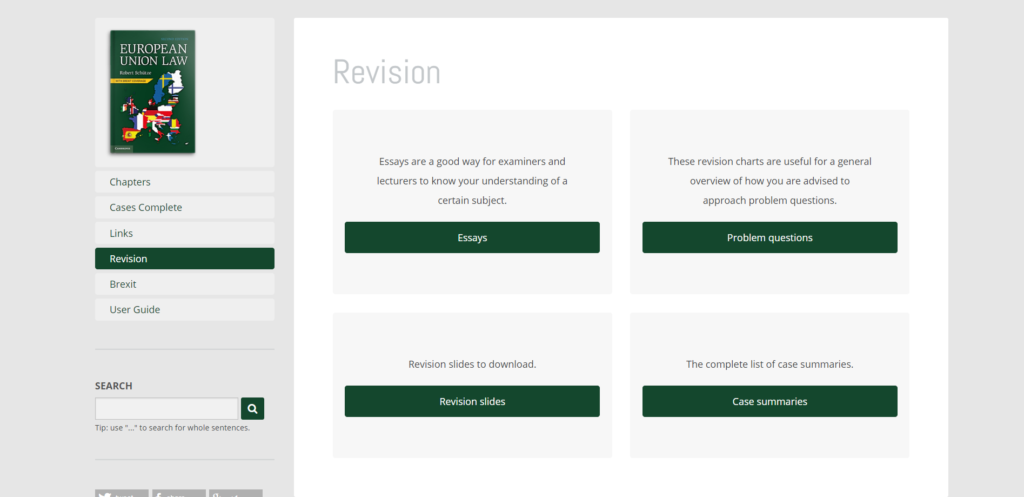
Task: Navigate to the Brexit section
Action: (184, 284)
